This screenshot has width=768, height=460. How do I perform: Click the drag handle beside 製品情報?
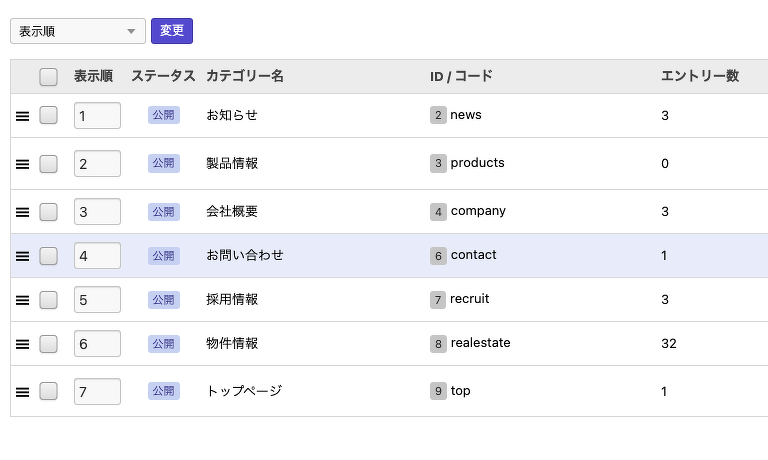[x=23, y=164]
